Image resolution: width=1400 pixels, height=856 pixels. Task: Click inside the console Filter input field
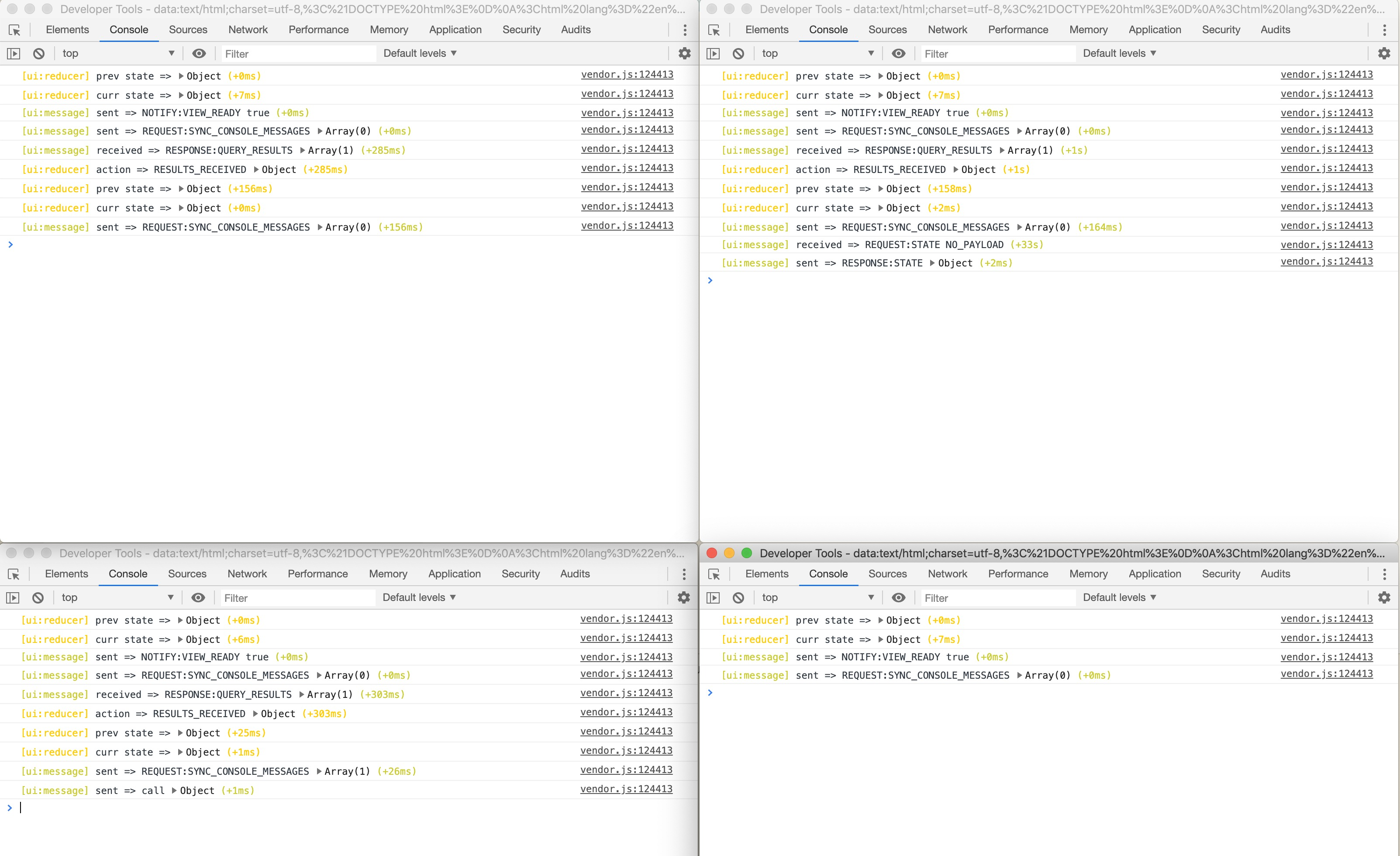296,53
